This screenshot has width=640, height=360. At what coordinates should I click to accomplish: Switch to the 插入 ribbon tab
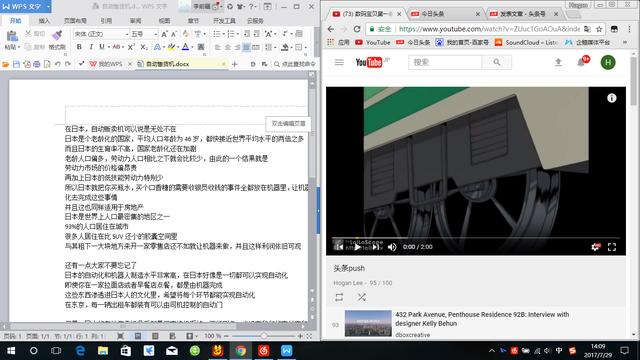pos(44,21)
